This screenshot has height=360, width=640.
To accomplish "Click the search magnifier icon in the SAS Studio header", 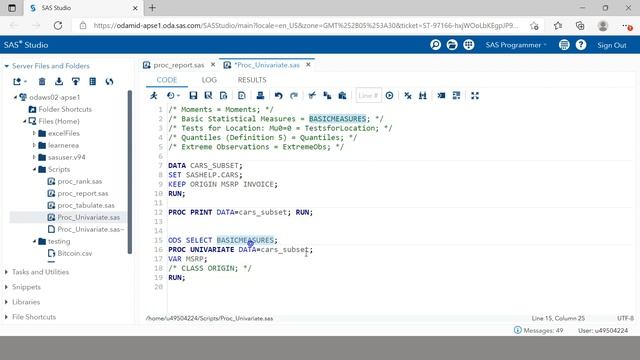I will pos(436,45).
